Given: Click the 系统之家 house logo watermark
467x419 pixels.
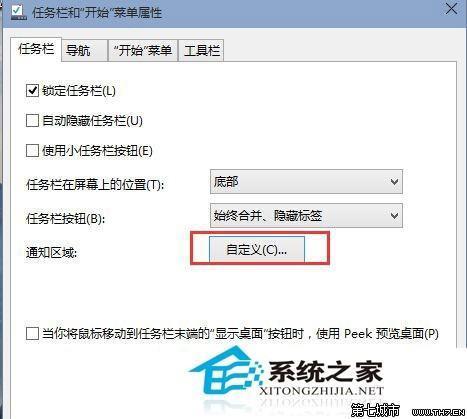Looking at the screenshot, I should [x=226, y=372].
